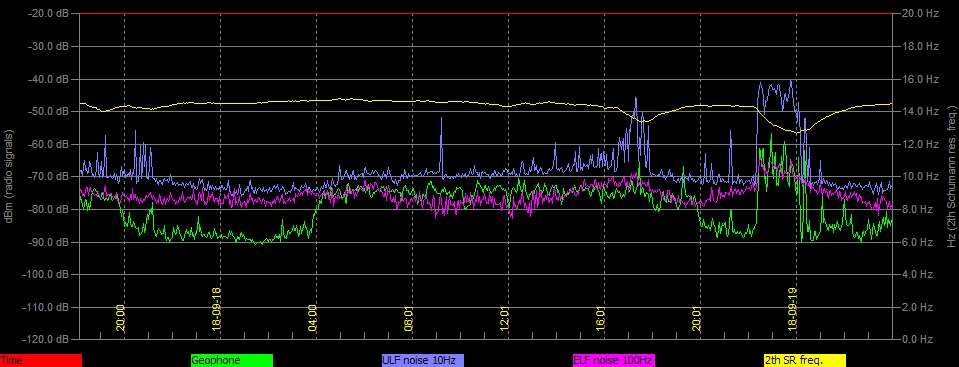Click the 20.0 Hz right axis value
959x367 pixels.
[x=919, y=13]
